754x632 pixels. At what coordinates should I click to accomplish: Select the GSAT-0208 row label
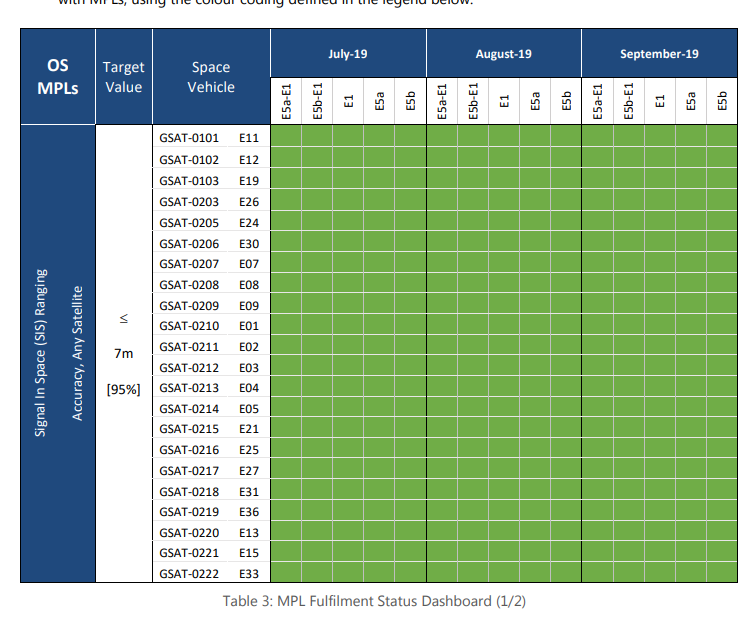click(189, 285)
